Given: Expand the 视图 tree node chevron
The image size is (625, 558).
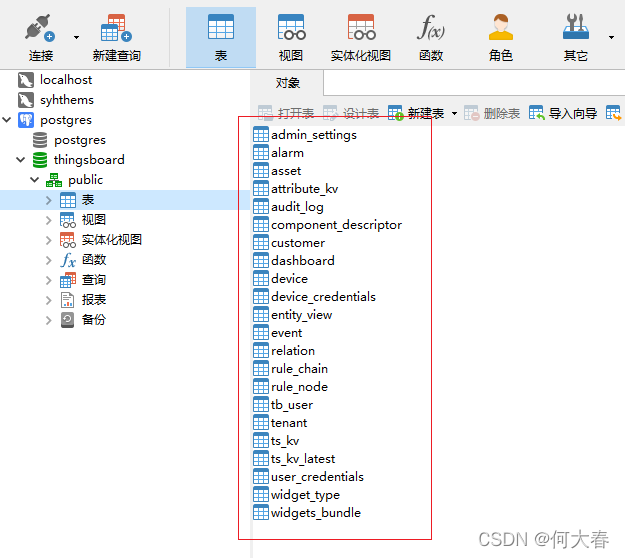Looking at the screenshot, I should (x=49, y=220).
